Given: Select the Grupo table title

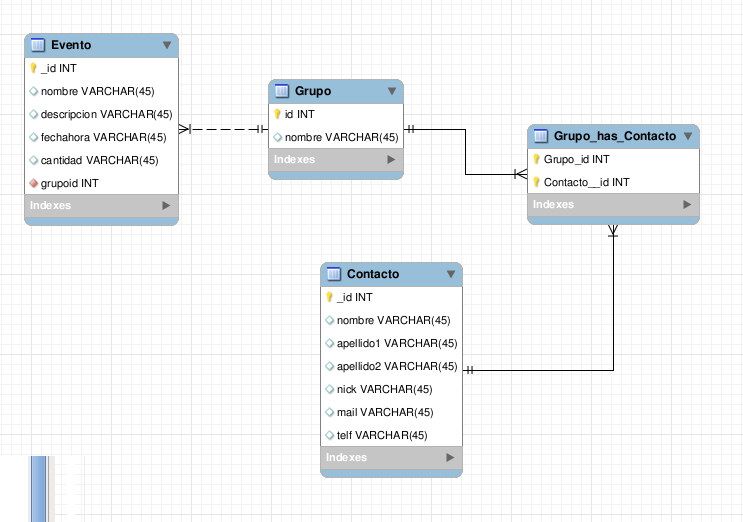Looking at the screenshot, I should [313, 91].
